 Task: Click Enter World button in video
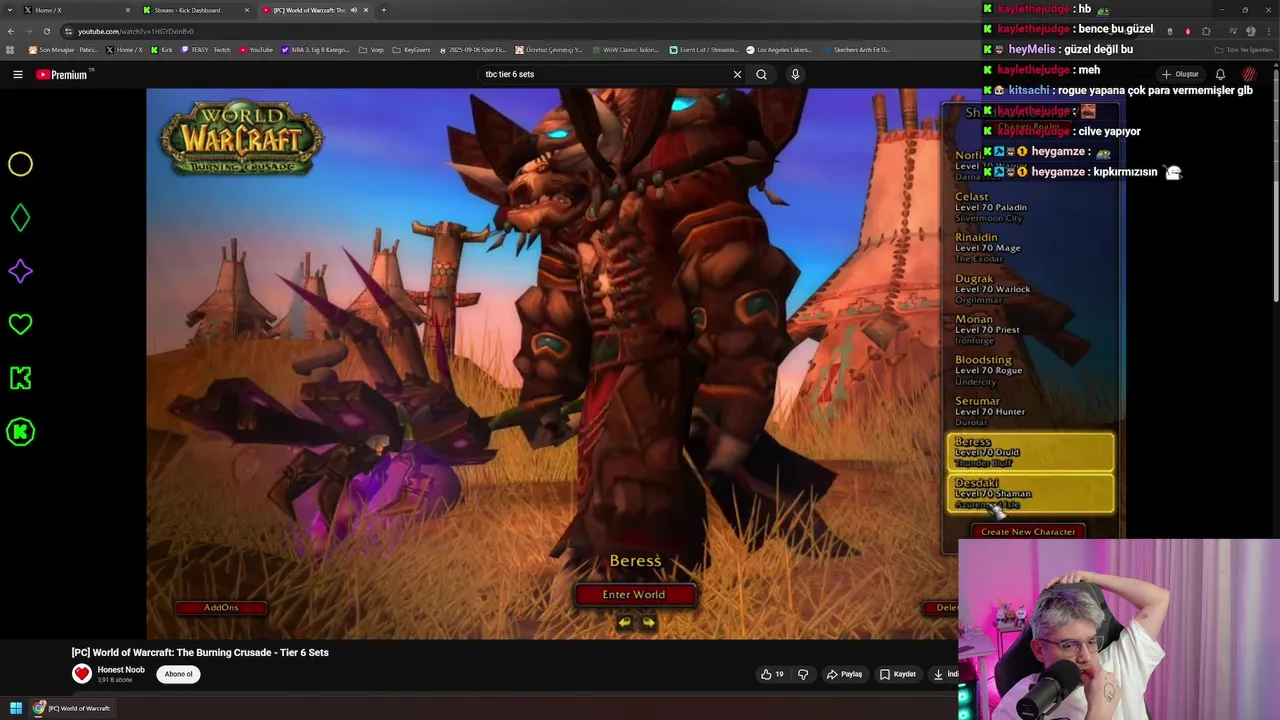[x=634, y=594]
